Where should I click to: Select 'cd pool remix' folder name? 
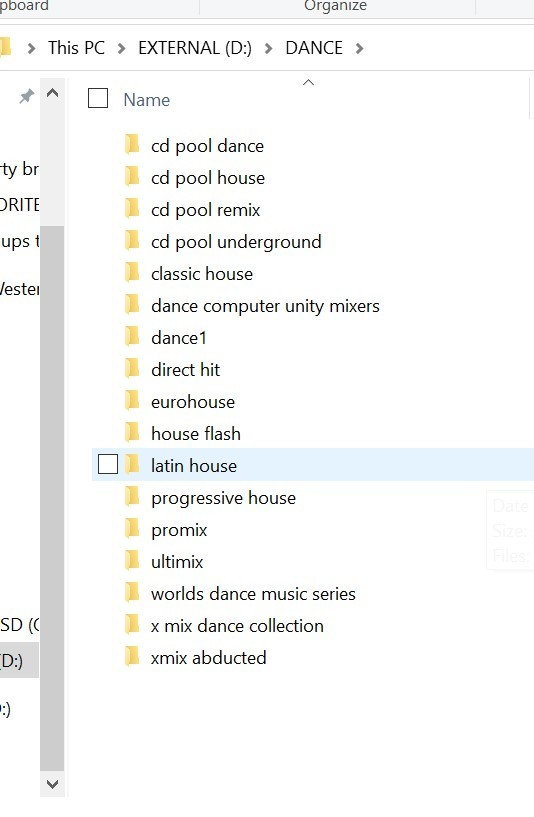click(x=205, y=210)
